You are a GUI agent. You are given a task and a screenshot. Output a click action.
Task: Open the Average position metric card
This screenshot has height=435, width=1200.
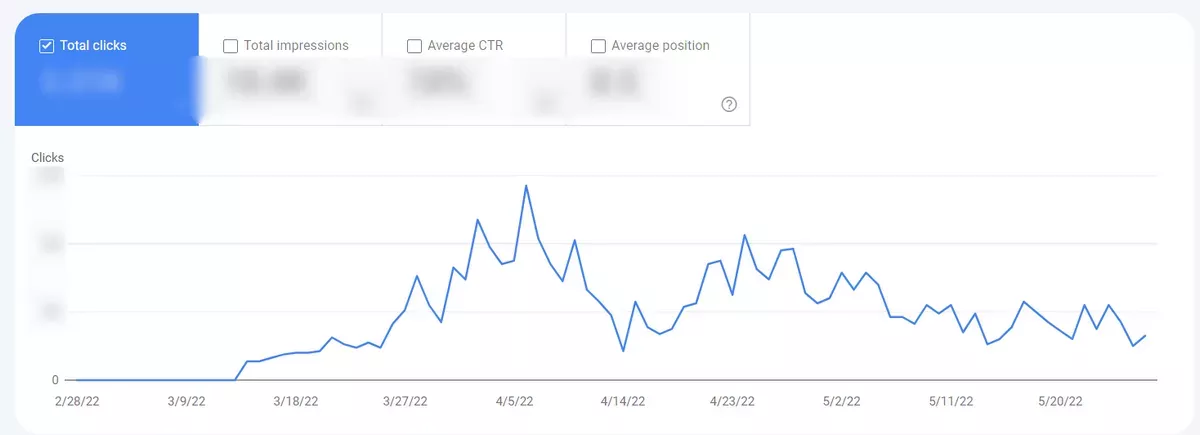pos(658,69)
